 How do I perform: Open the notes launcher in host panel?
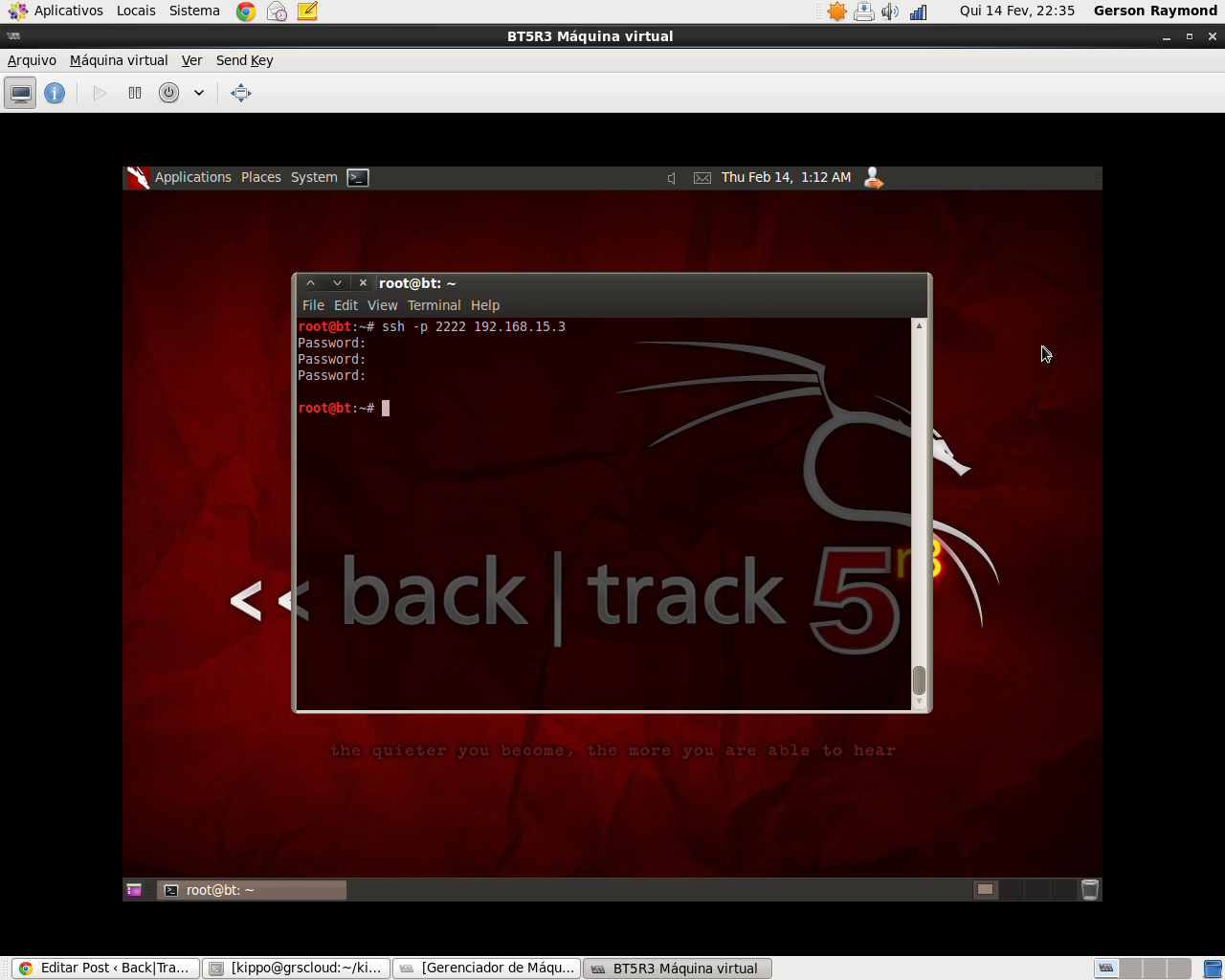click(x=307, y=11)
